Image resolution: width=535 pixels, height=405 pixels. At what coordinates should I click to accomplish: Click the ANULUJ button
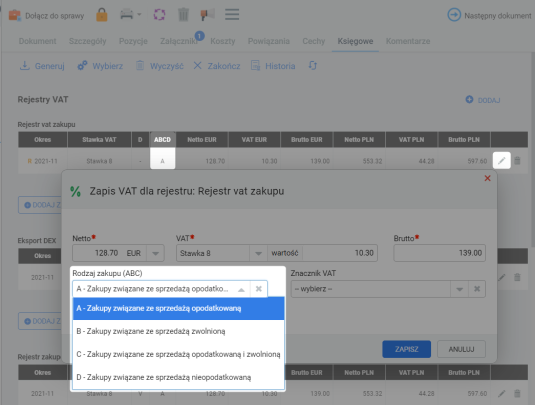coord(461,349)
